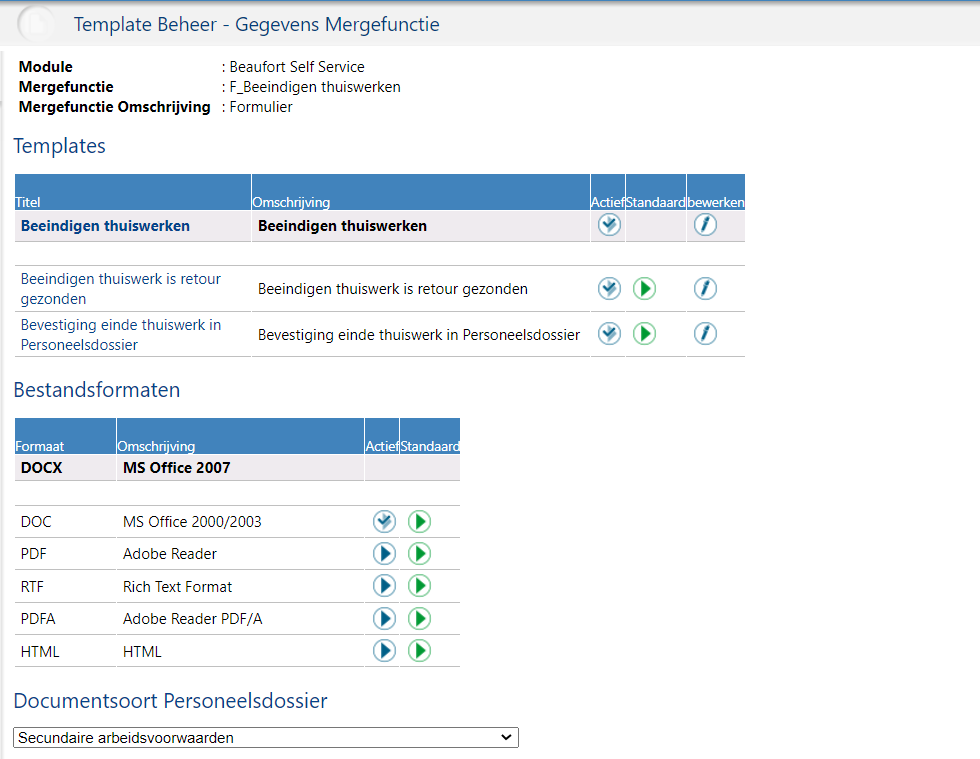Toggle Actief for Beeindigen thuiswerk is retour gezonden
The width and height of the screenshot is (980, 759).
coord(609,289)
